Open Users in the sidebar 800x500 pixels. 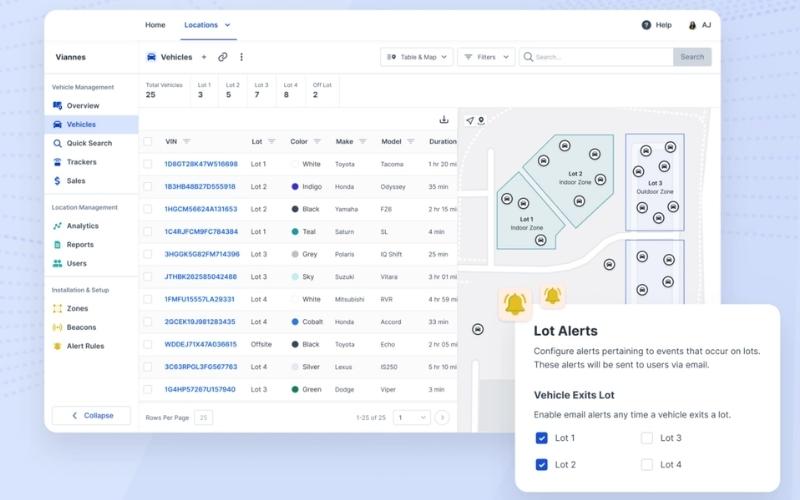[x=91, y=264]
